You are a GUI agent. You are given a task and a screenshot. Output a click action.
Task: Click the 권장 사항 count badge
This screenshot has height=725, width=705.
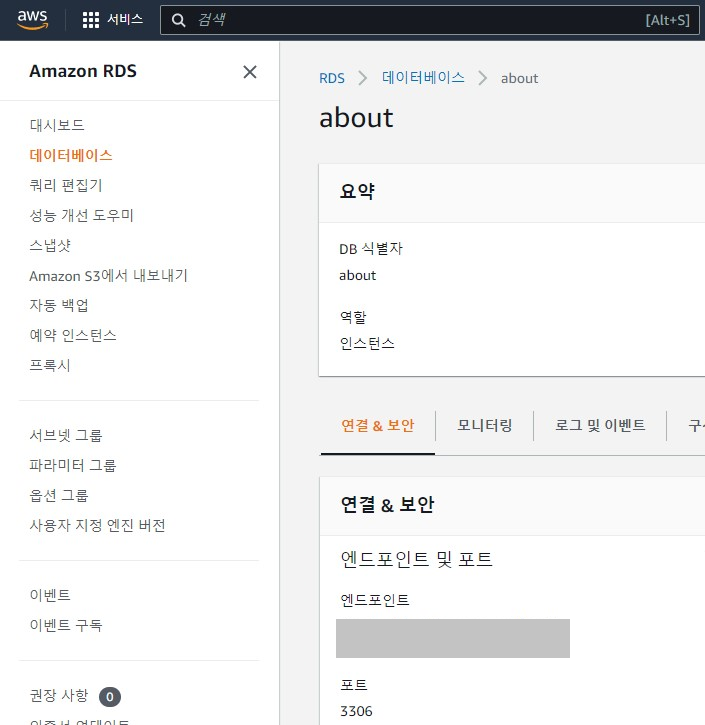point(110,697)
